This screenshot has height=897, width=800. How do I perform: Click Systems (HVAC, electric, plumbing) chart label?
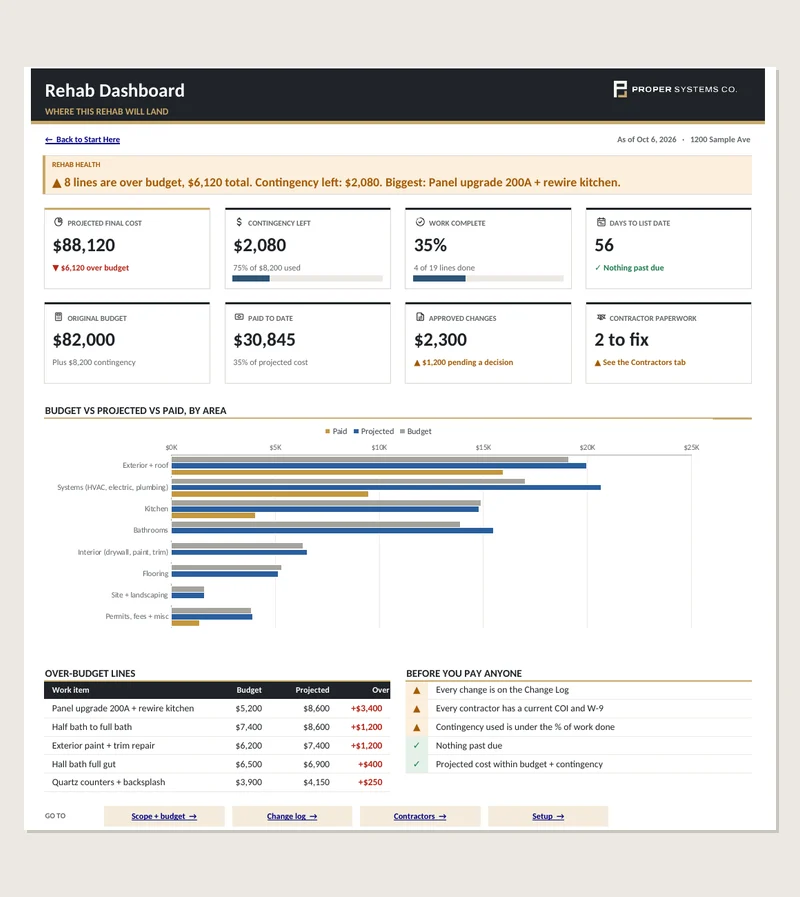113,487
